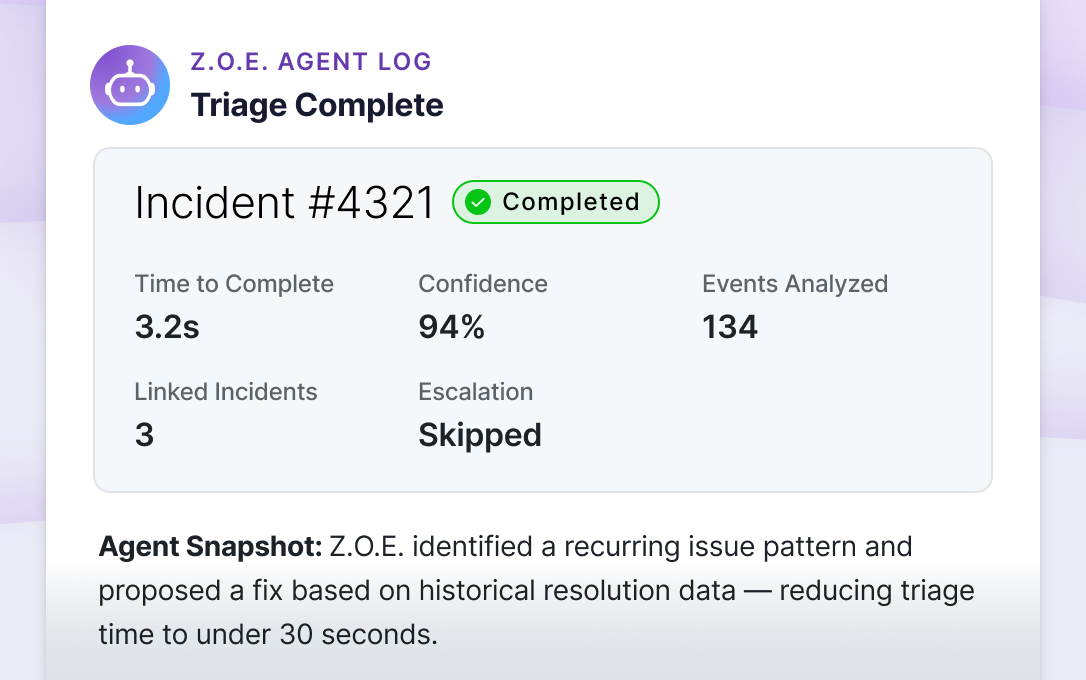Select the Skipped escalation value
Image resolution: width=1086 pixels, height=680 pixels.
[x=480, y=435]
